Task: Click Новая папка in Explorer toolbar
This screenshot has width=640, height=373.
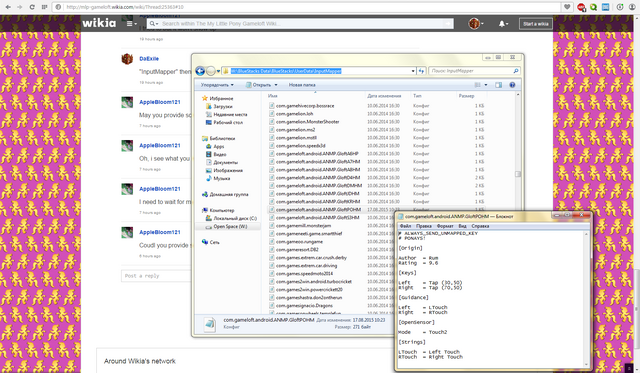Action: tap(302, 85)
